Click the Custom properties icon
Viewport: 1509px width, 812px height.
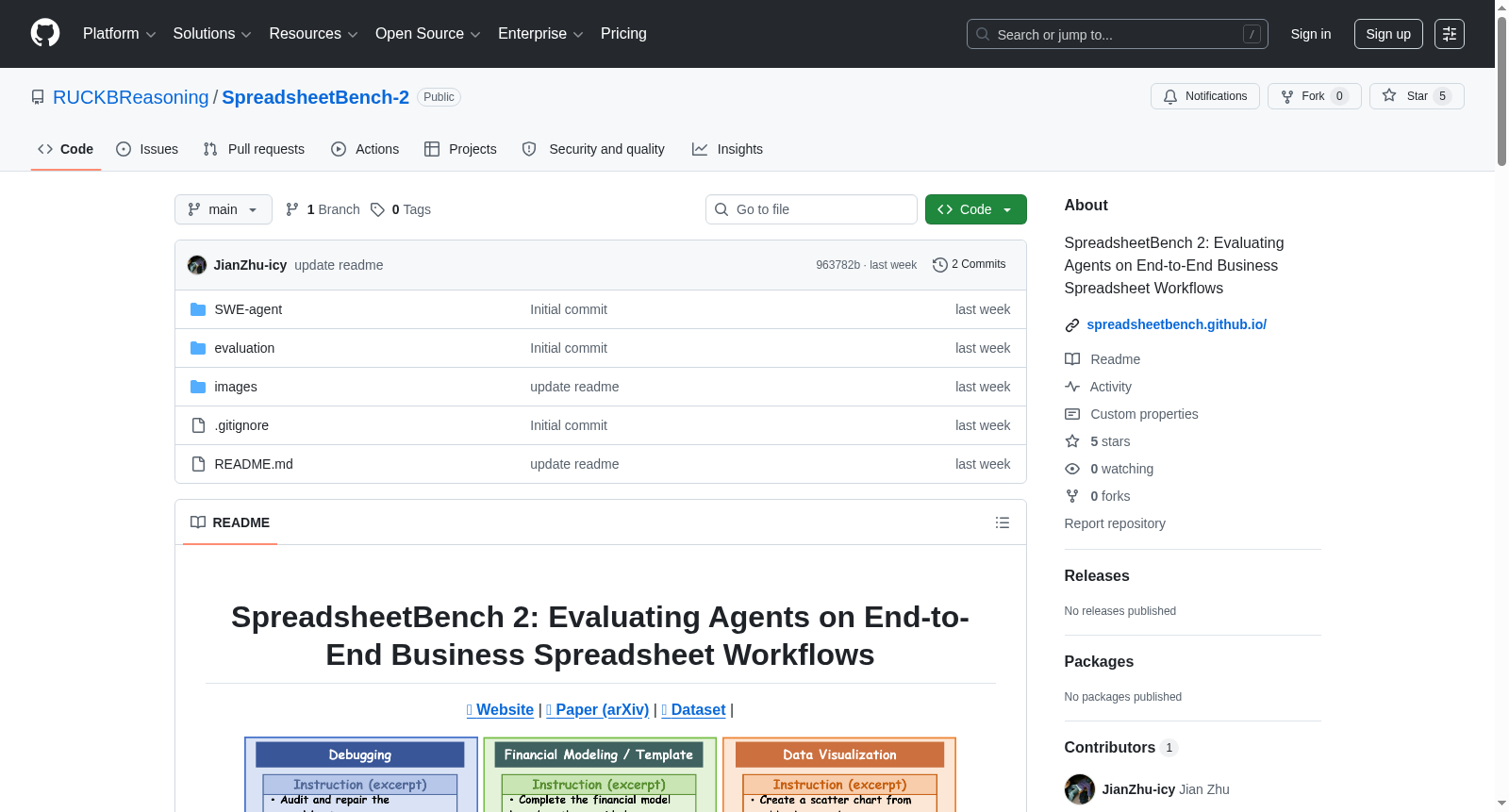1072,414
